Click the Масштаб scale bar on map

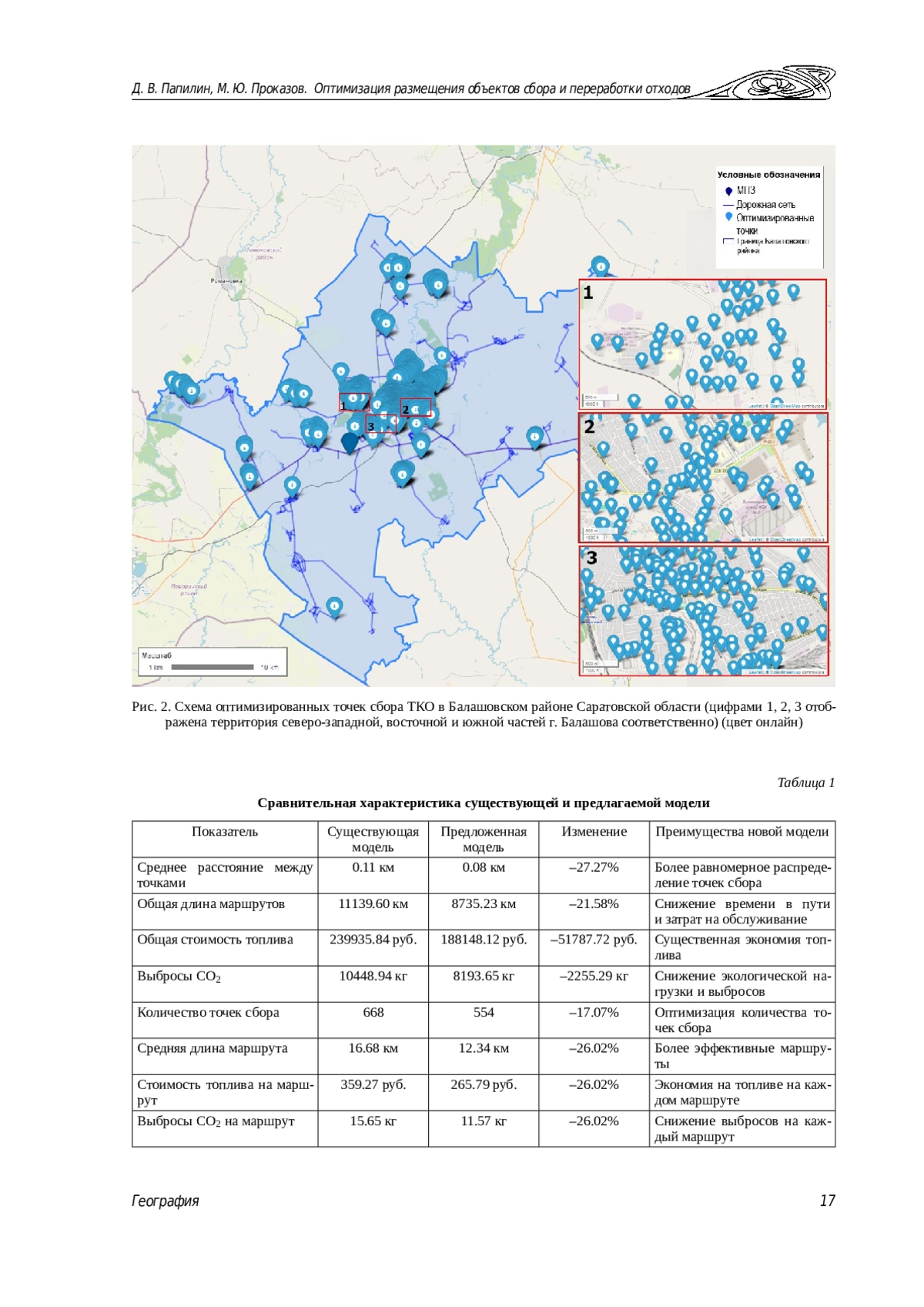click(x=212, y=662)
